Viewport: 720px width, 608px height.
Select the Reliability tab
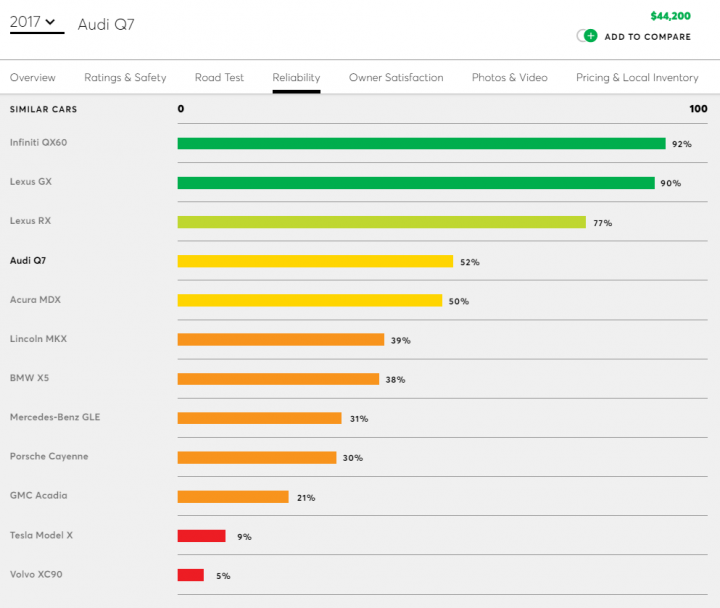coord(296,78)
